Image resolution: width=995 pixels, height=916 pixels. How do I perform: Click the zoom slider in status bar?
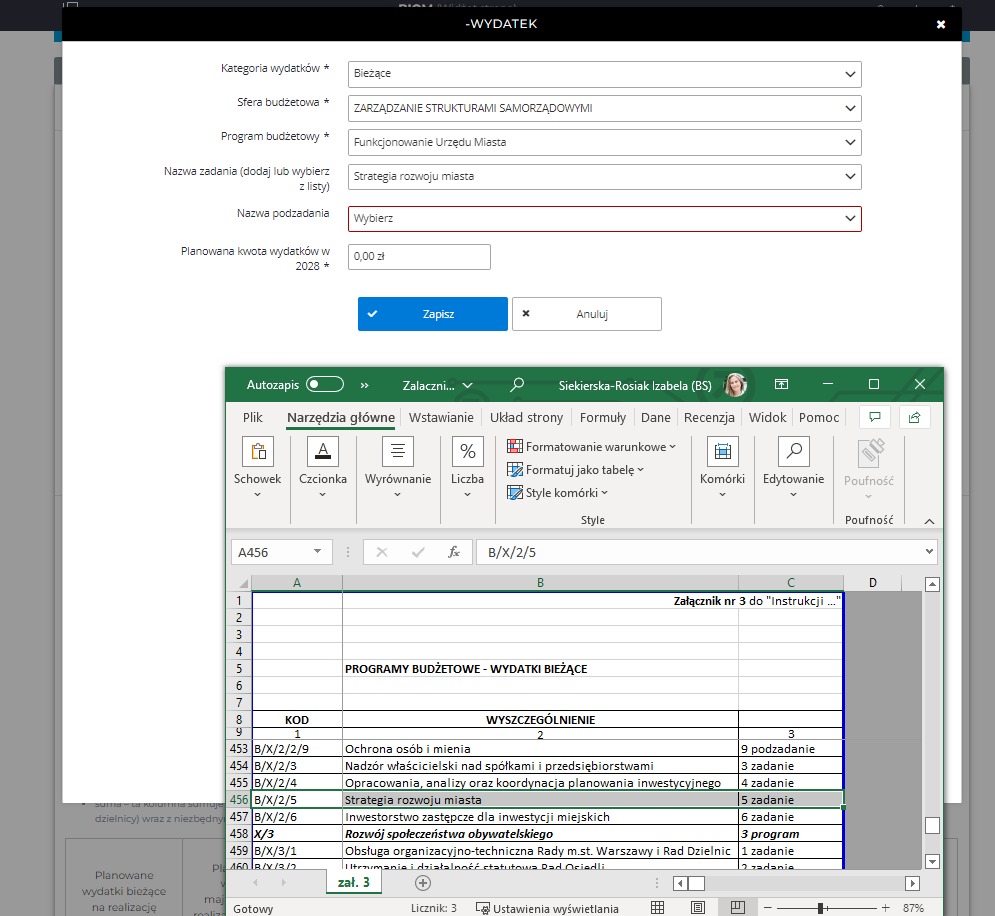pos(820,908)
